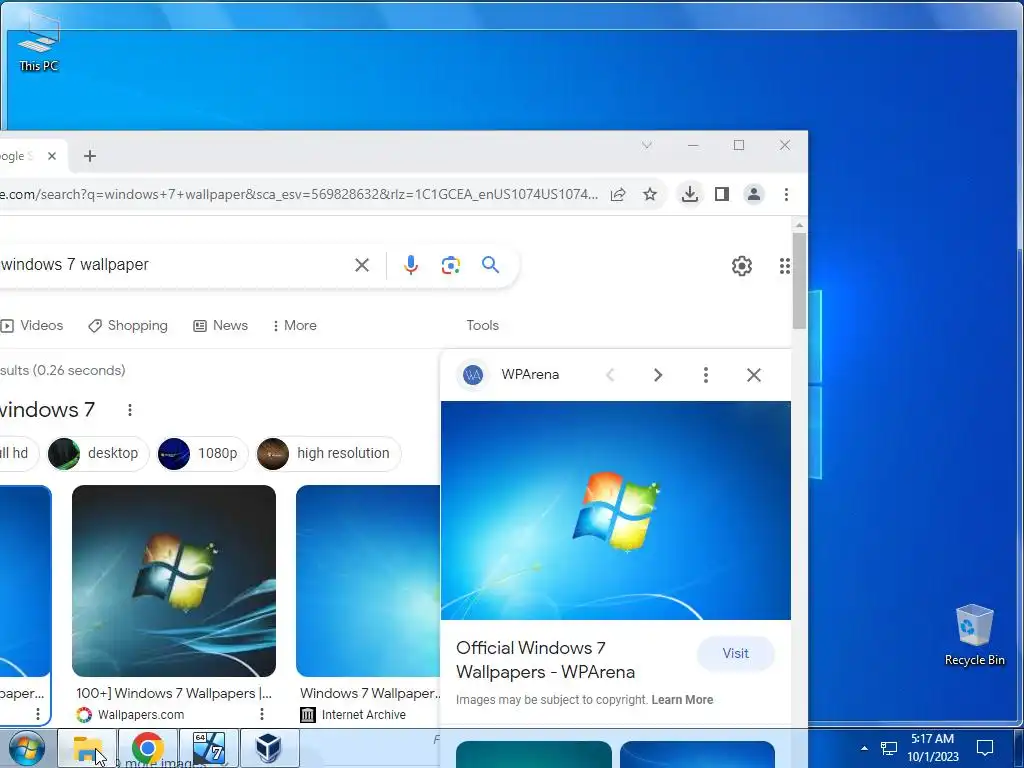The width and height of the screenshot is (1024, 768).
Task: Open Google apps grid icon
Action: (x=785, y=266)
